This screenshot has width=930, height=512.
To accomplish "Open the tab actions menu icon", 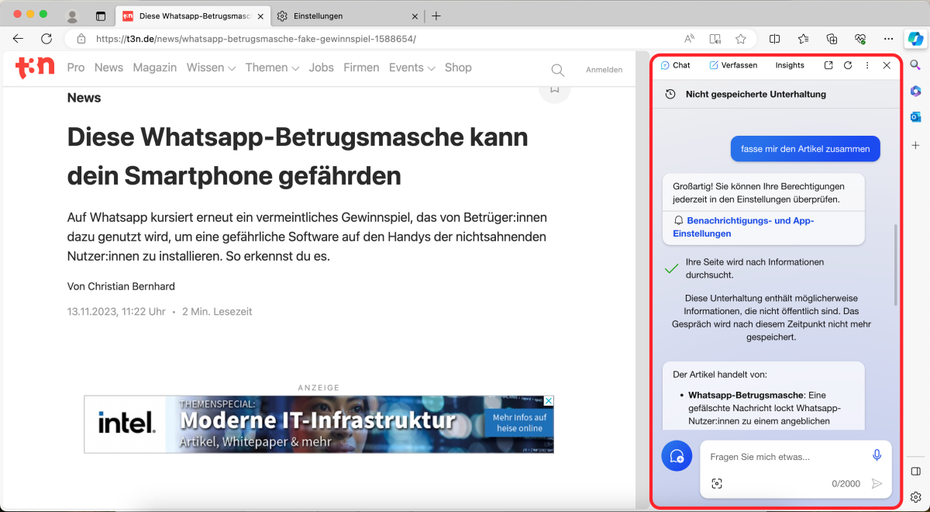I will point(101,16).
